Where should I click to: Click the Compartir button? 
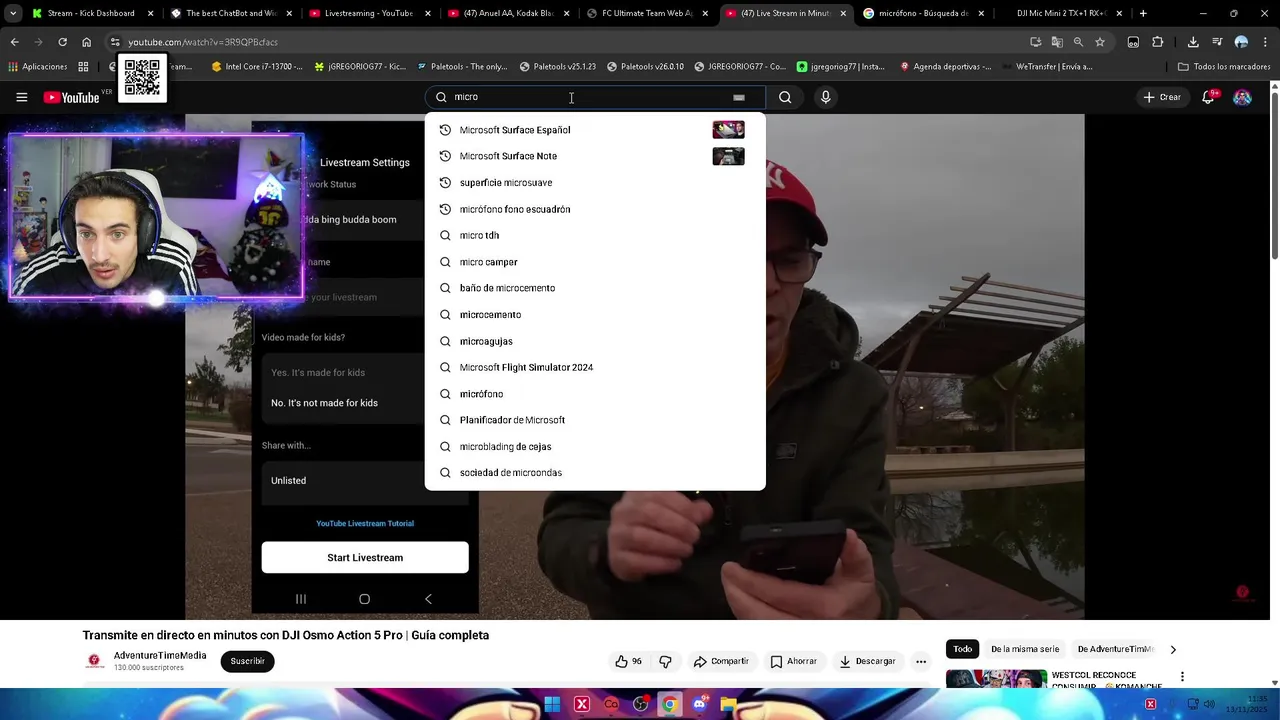pos(721,661)
